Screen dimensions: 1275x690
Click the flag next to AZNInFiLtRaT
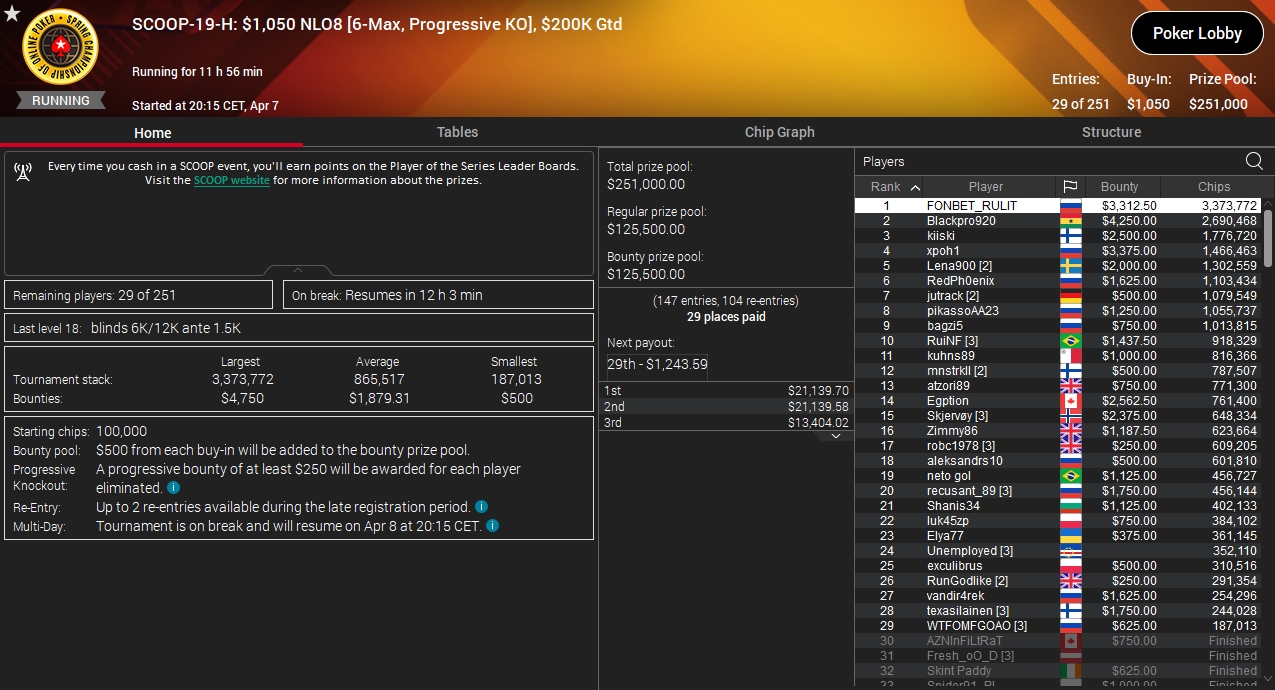pyautogui.click(x=1070, y=641)
